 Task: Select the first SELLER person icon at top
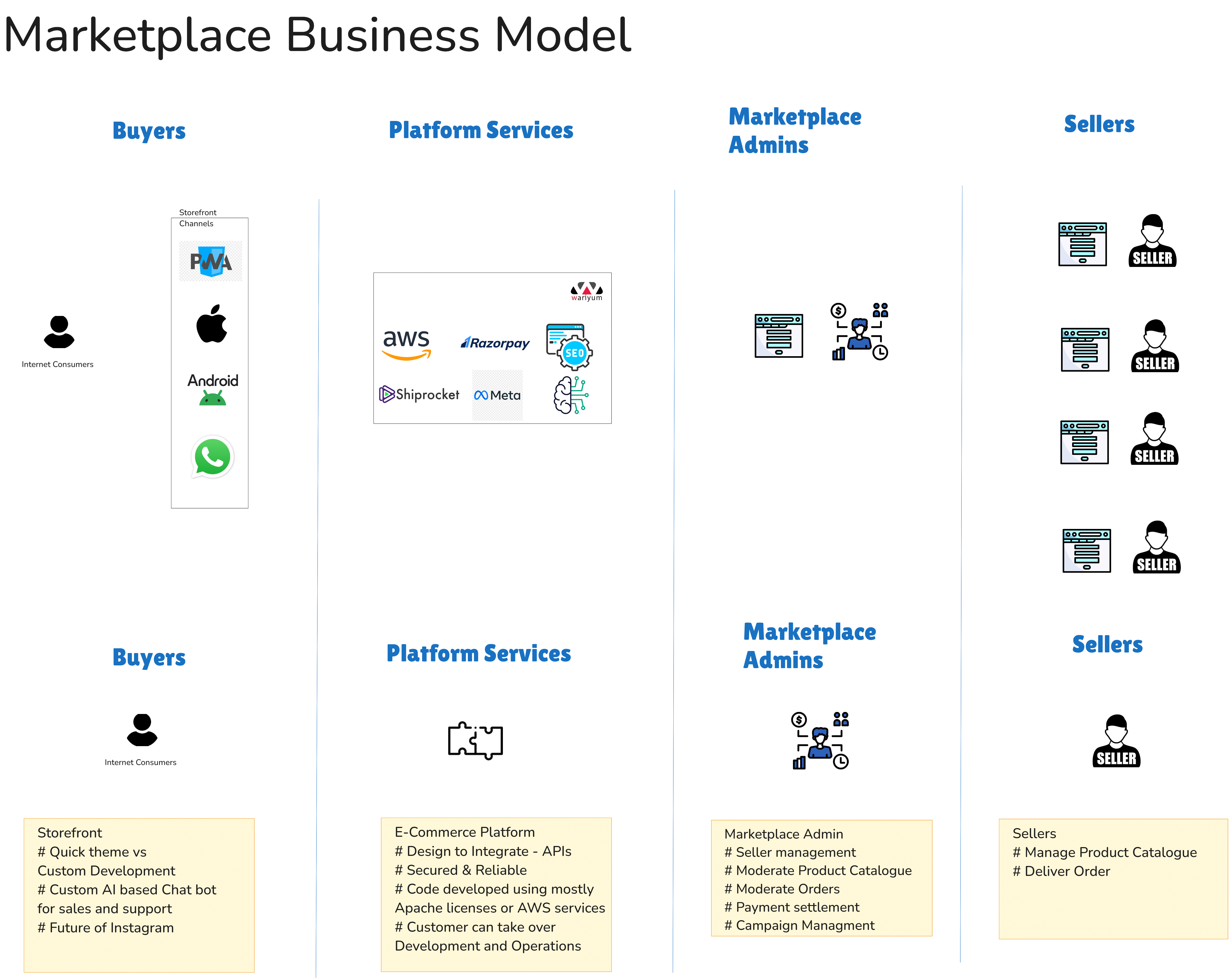point(1152,241)
